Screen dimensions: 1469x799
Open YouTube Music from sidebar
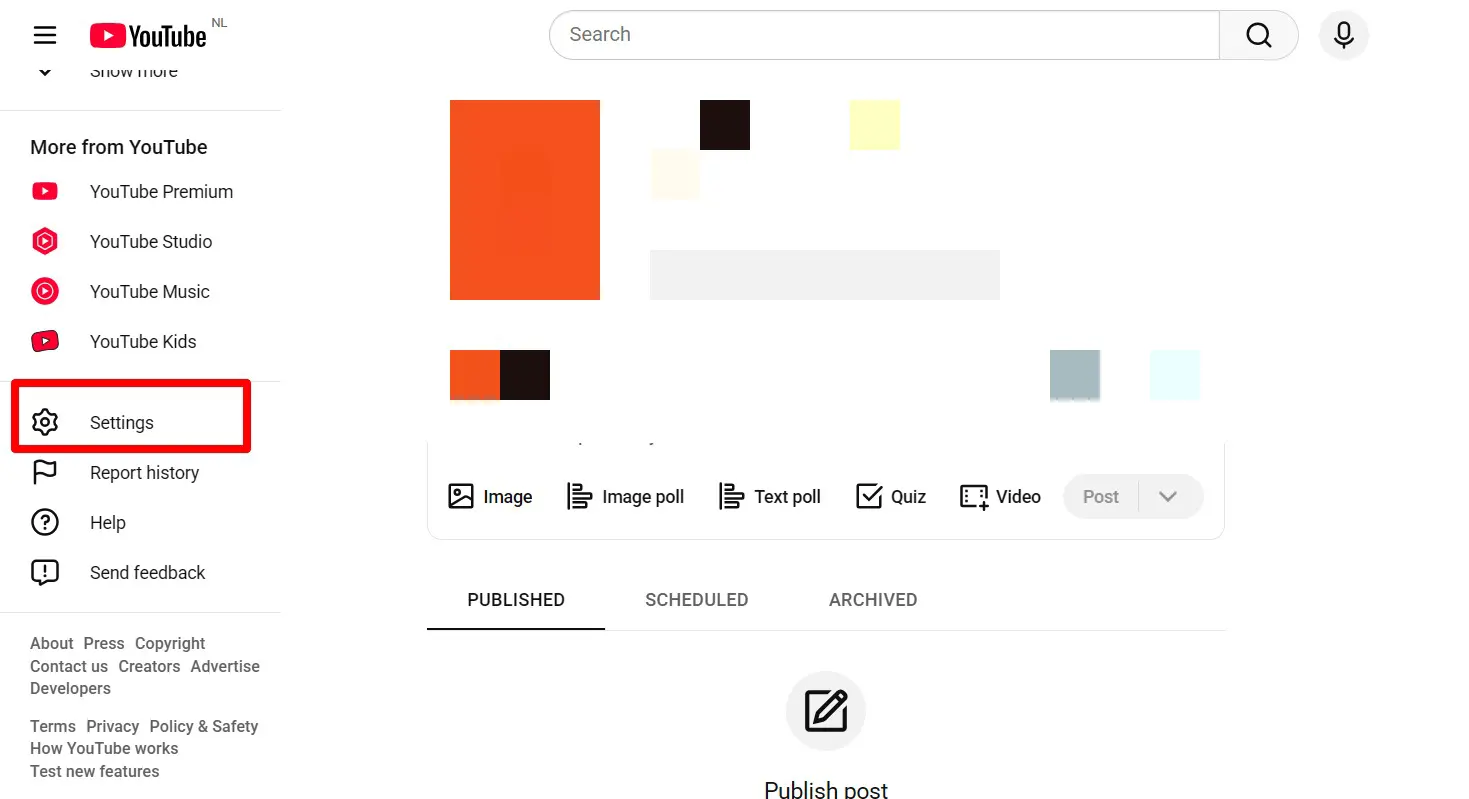tap(149, 292)
